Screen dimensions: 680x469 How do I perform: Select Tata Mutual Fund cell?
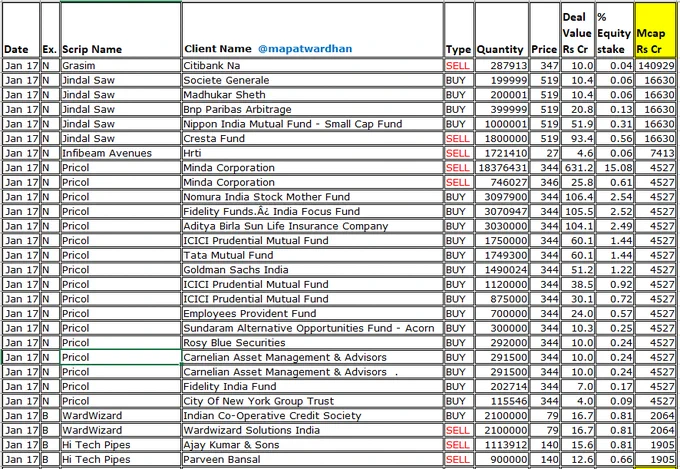click(313, 255)
